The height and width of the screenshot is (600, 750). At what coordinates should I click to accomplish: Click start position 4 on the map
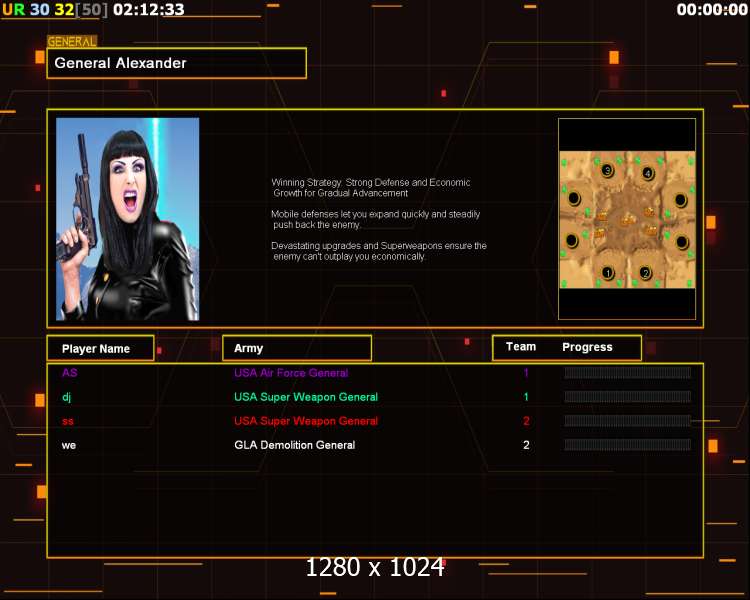[648, 173]
